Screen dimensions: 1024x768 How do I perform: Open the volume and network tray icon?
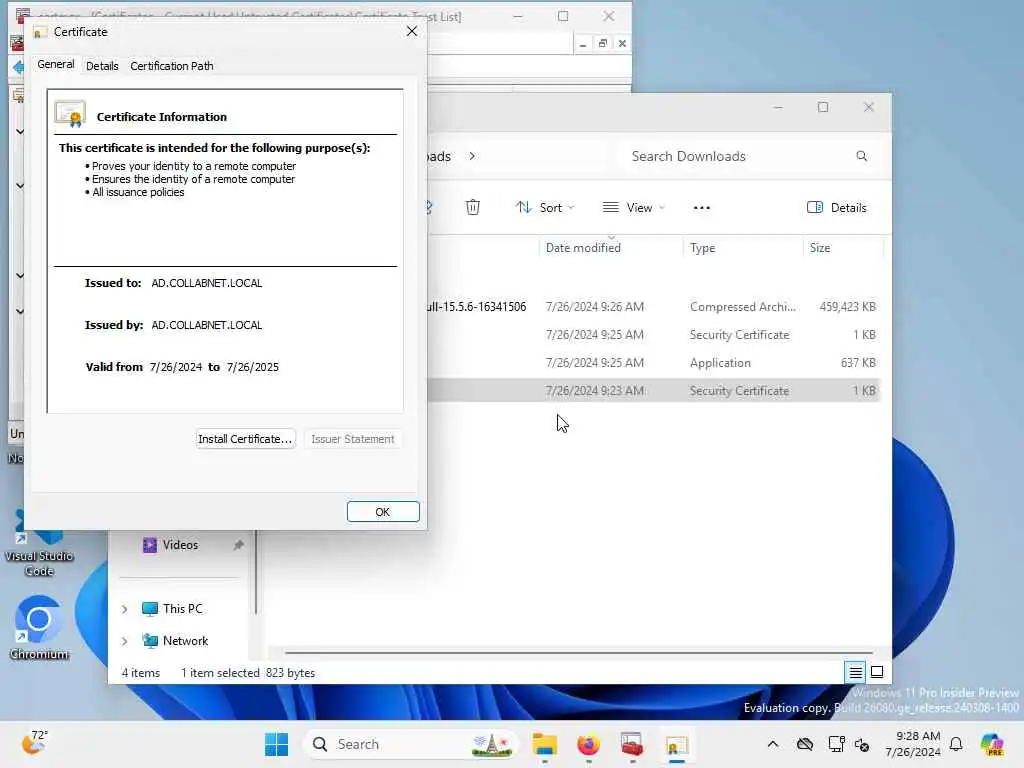point(862,744)
